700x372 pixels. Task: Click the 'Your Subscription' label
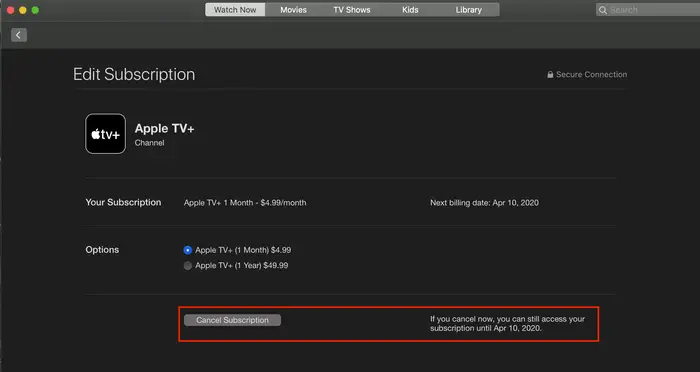click(x=123, y=202)
